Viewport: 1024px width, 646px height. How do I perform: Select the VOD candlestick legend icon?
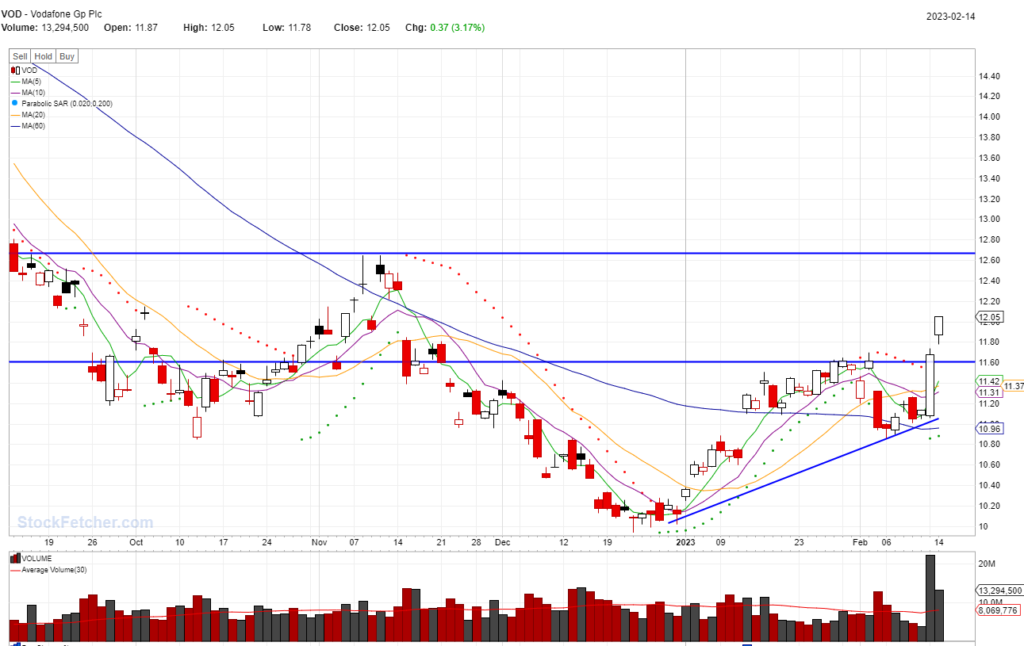[16, 70]
